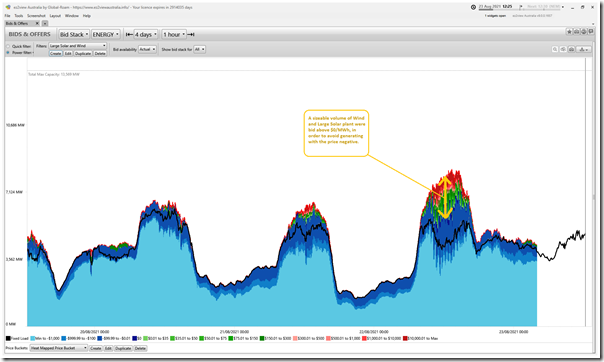Image resolution: width=604 pixels, height=362 pixels.
Task: Click the black Fixed Load legend swatch
Action: pos(8,339)
